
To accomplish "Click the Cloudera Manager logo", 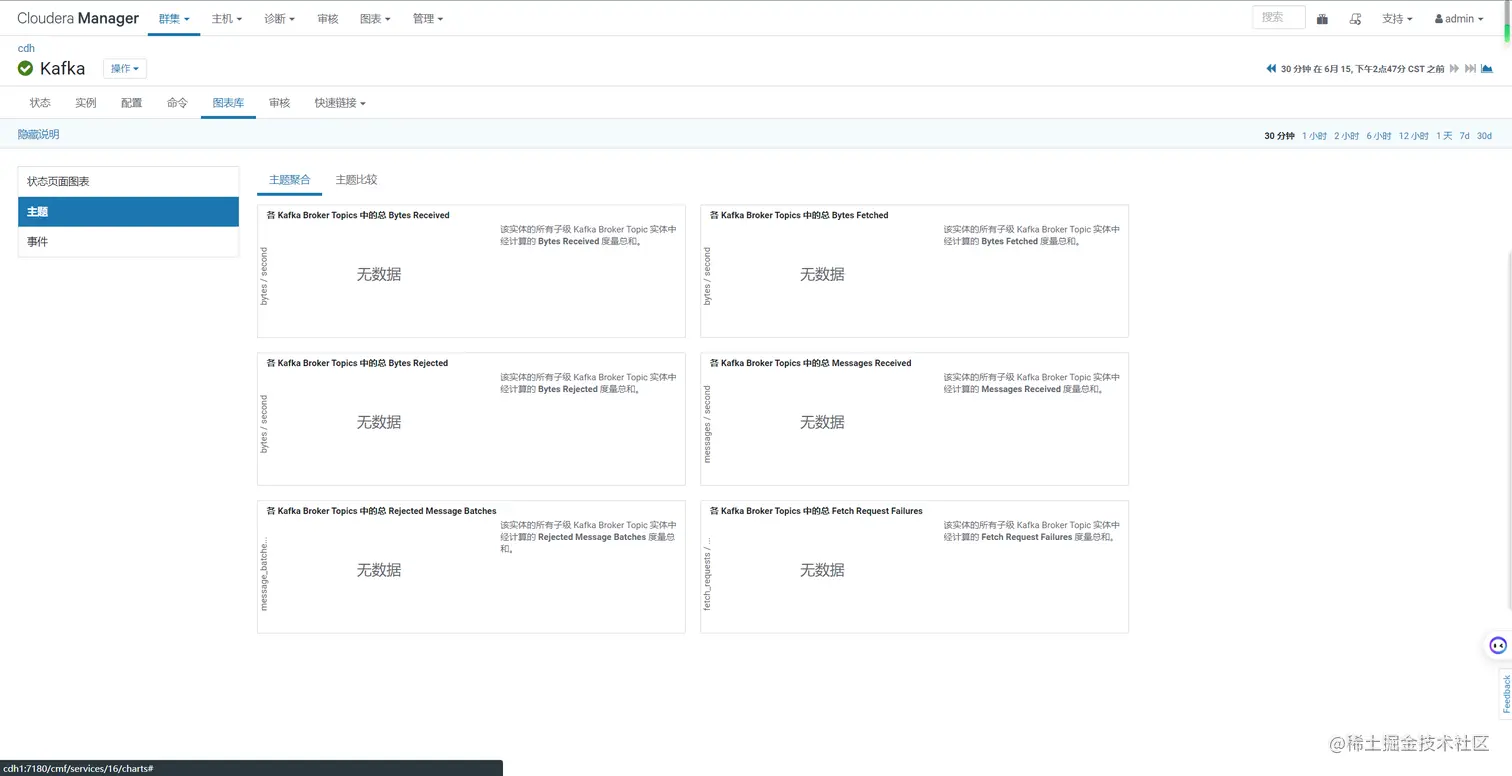I will coord(78,18).
